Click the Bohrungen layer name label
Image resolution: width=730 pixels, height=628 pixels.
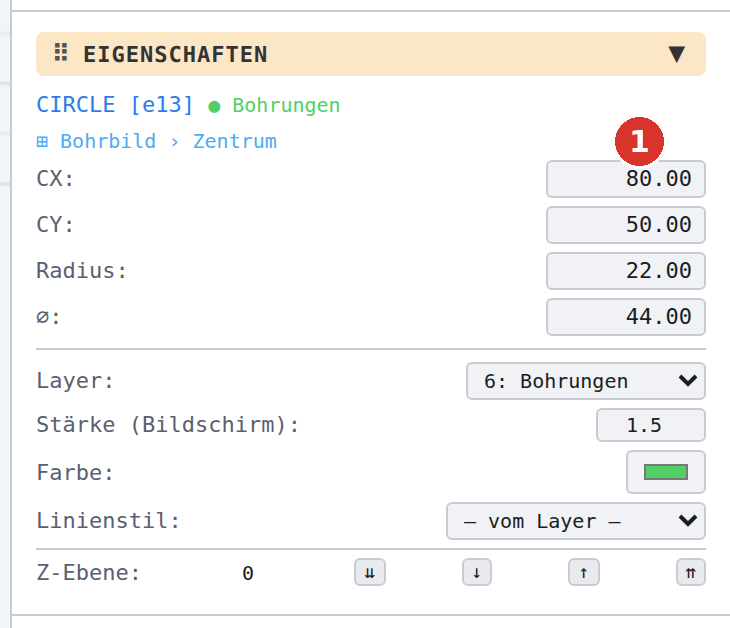[x=286, y=105]
